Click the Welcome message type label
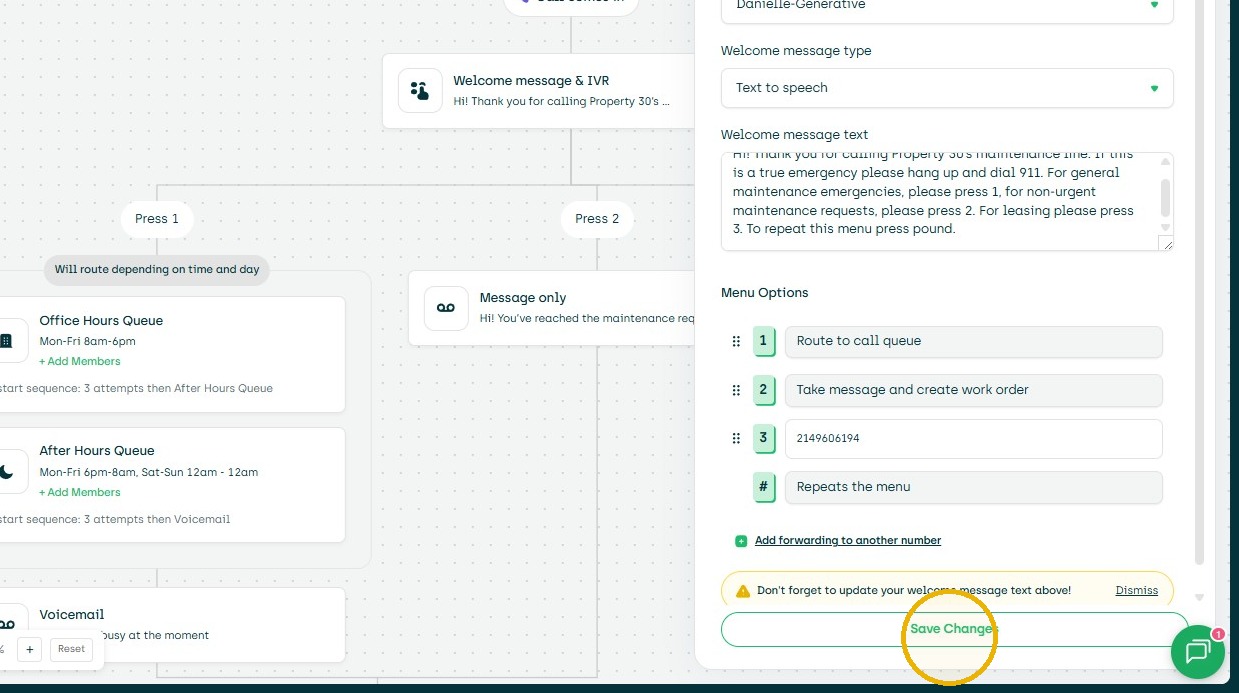Screen dimensions: 1239x693 coord(796,51)
